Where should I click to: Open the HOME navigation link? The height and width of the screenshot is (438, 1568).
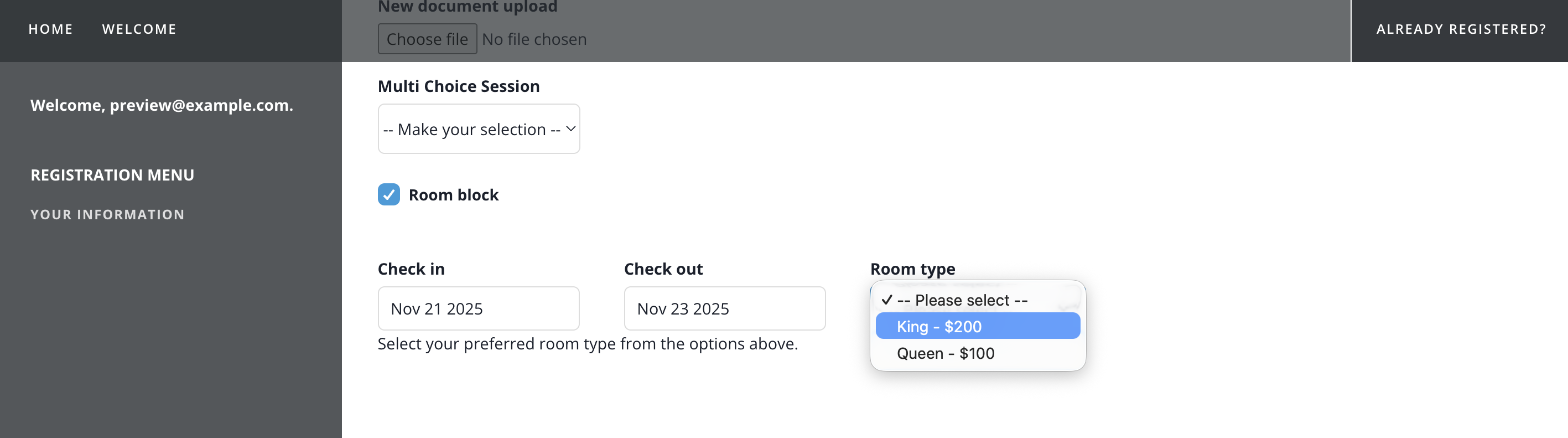[50, 29]
